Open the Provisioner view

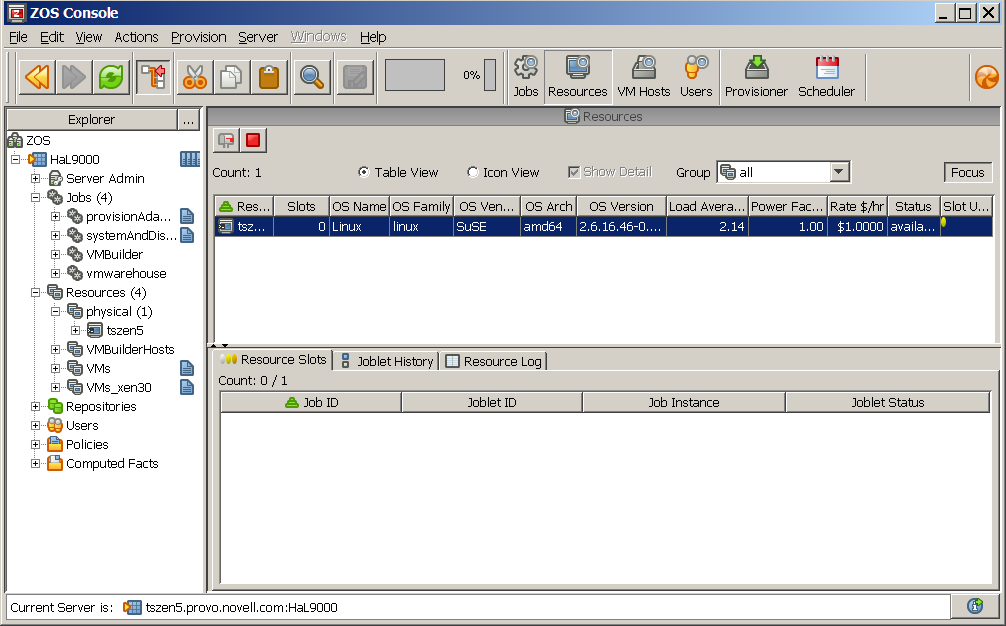(x=756, y=77)
